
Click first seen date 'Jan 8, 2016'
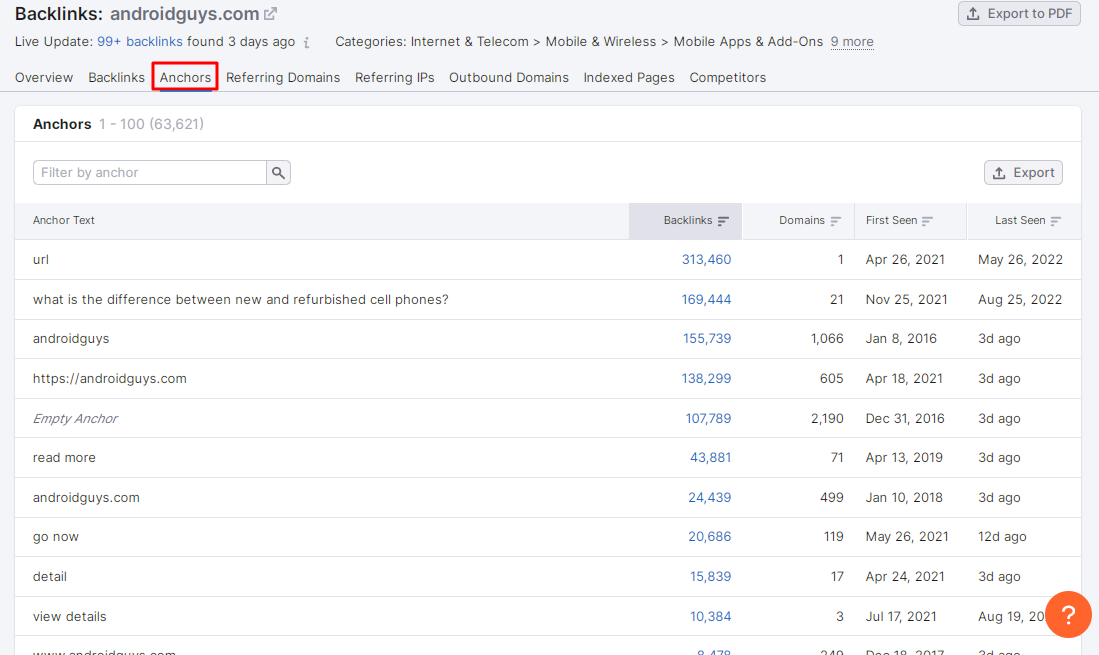[x=901, y=339]
